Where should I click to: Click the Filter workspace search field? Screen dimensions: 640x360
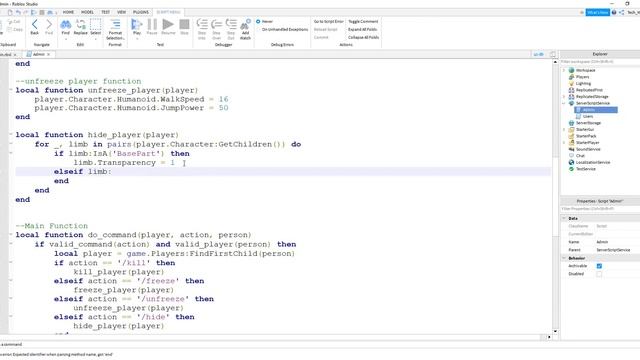(x=600, y=62)
